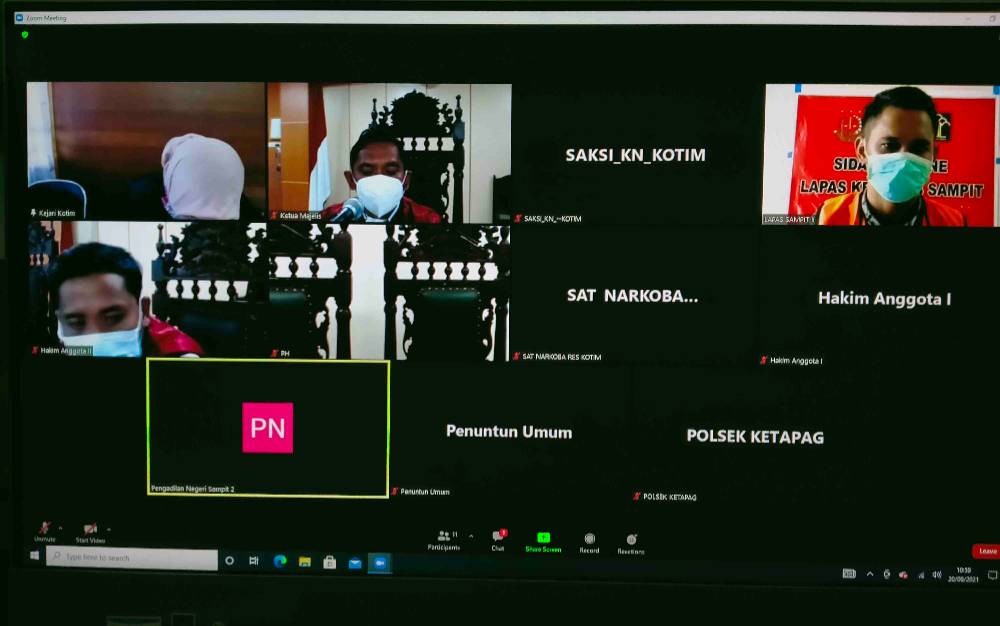Select the Ketua Majelis video tile
The width and height of the screenshot is (1000, 626).
point(389,153)
